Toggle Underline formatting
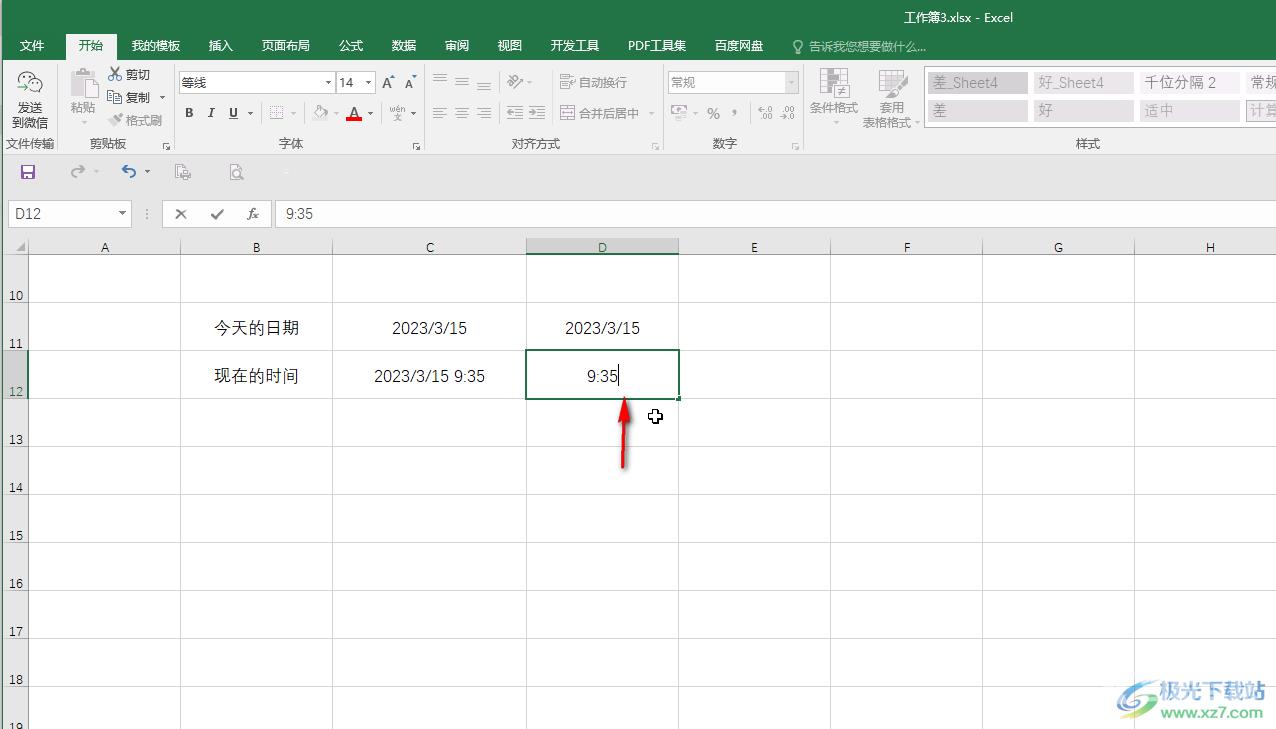This screenshot has width=1276, height=729. (233, 113)
